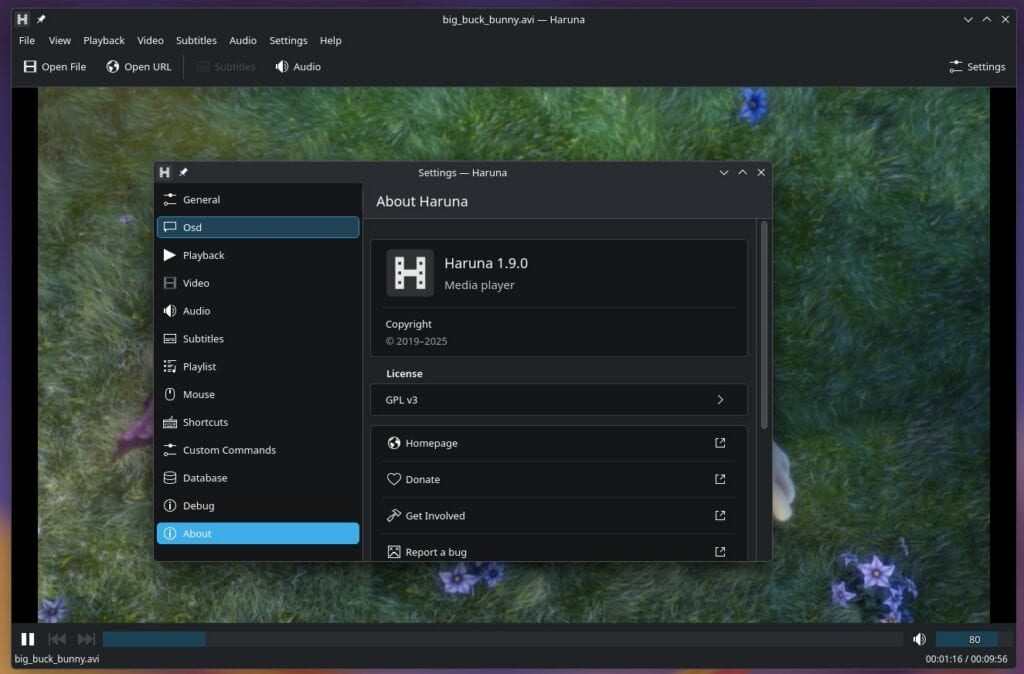Viewport: 1024px width, 674px height.
Task: Open Custom Commands settings page
Action: tap(258, 450)
